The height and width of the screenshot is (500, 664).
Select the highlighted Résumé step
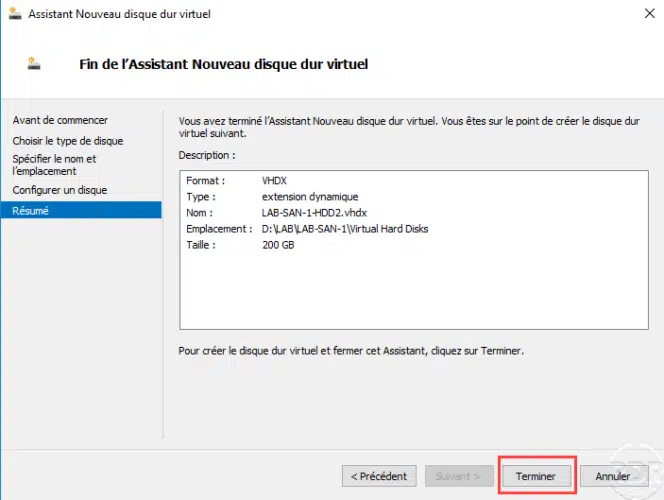coord(81,210)
